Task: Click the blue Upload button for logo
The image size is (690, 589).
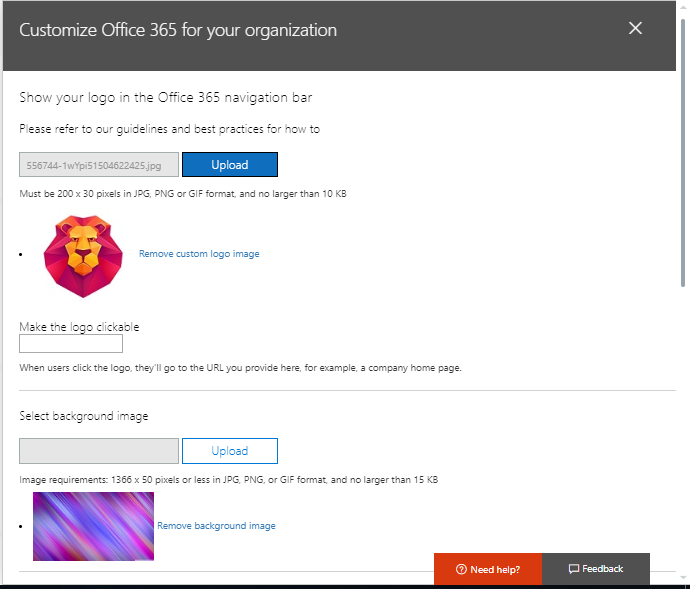Action: tap(230, 164)
